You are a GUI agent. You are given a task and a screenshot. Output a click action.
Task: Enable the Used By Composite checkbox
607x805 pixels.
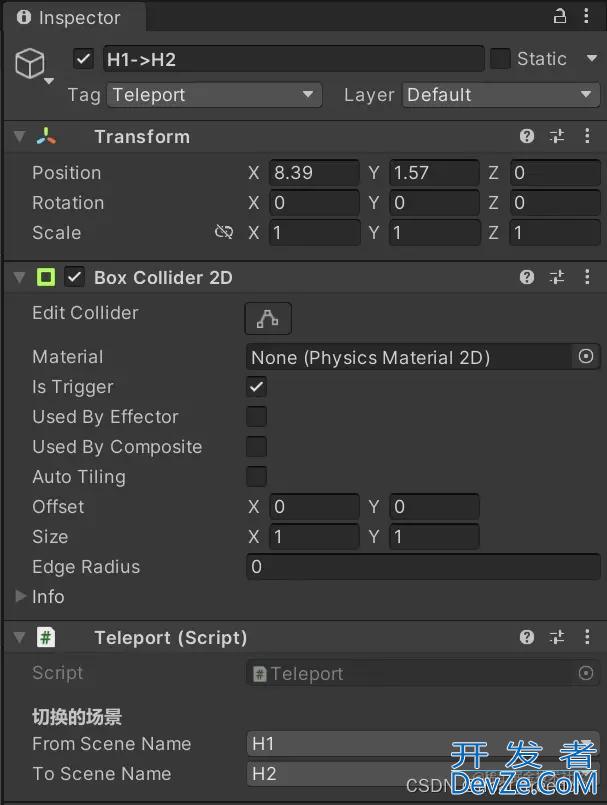(x=256, y=447)
